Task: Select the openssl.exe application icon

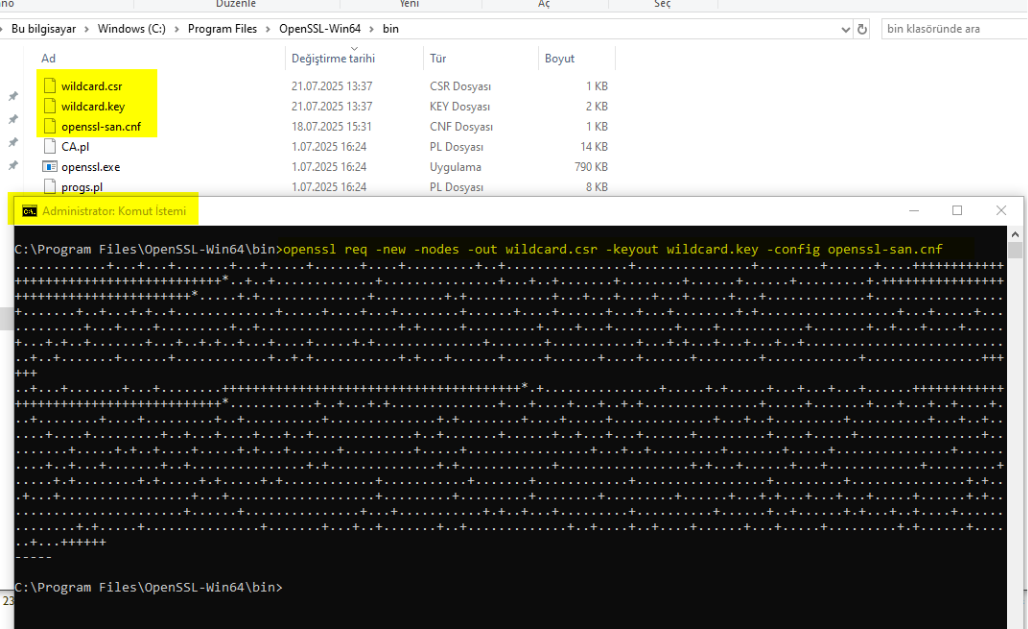Action: point(50,167)
